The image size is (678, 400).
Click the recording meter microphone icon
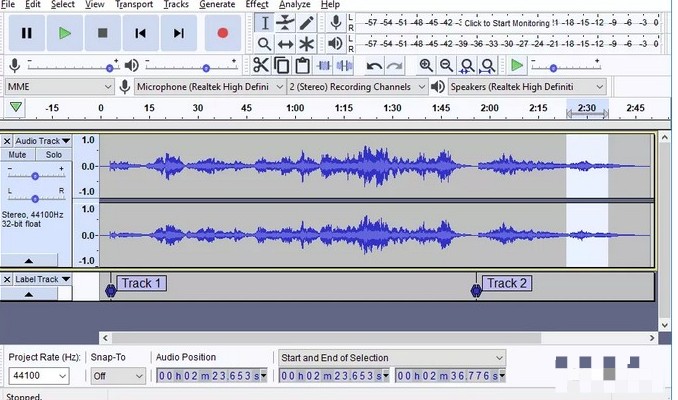(336, 22)
